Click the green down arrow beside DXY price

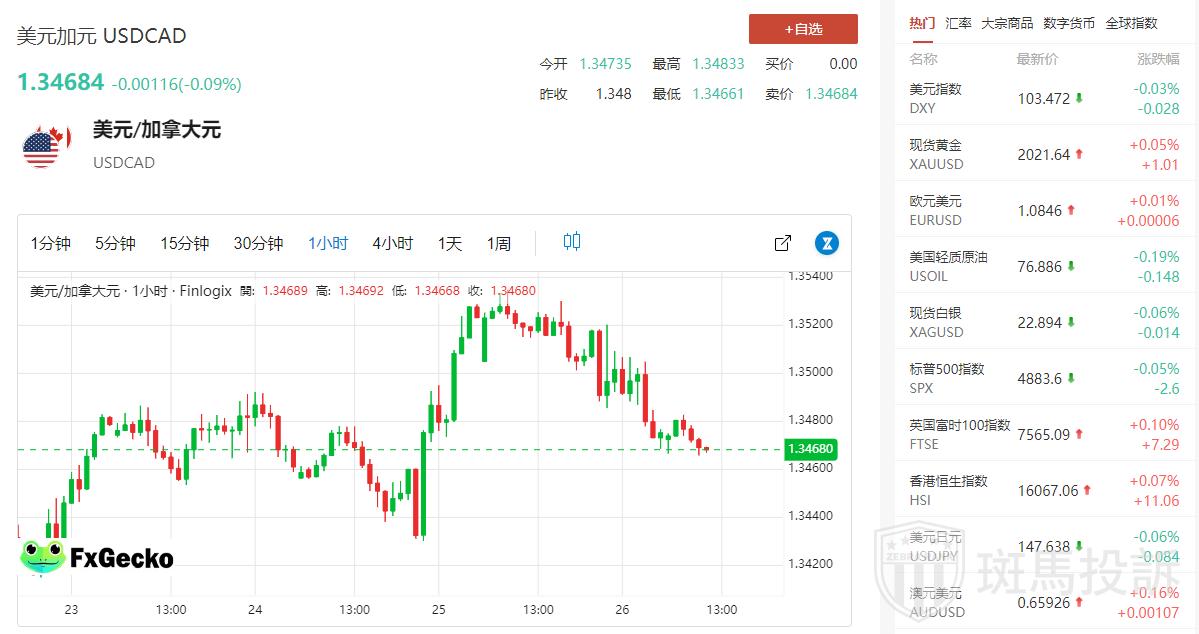[x=1079, y=99]
